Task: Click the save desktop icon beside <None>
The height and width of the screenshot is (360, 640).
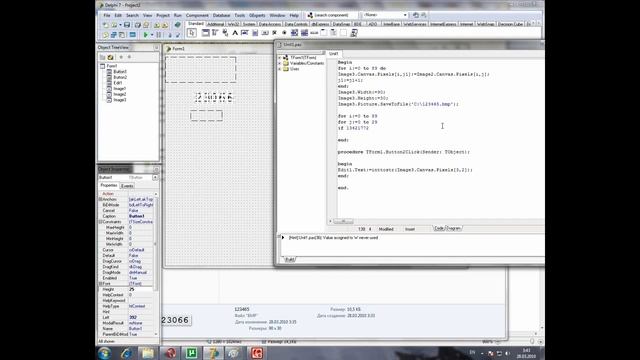Action: click(416, 15)
